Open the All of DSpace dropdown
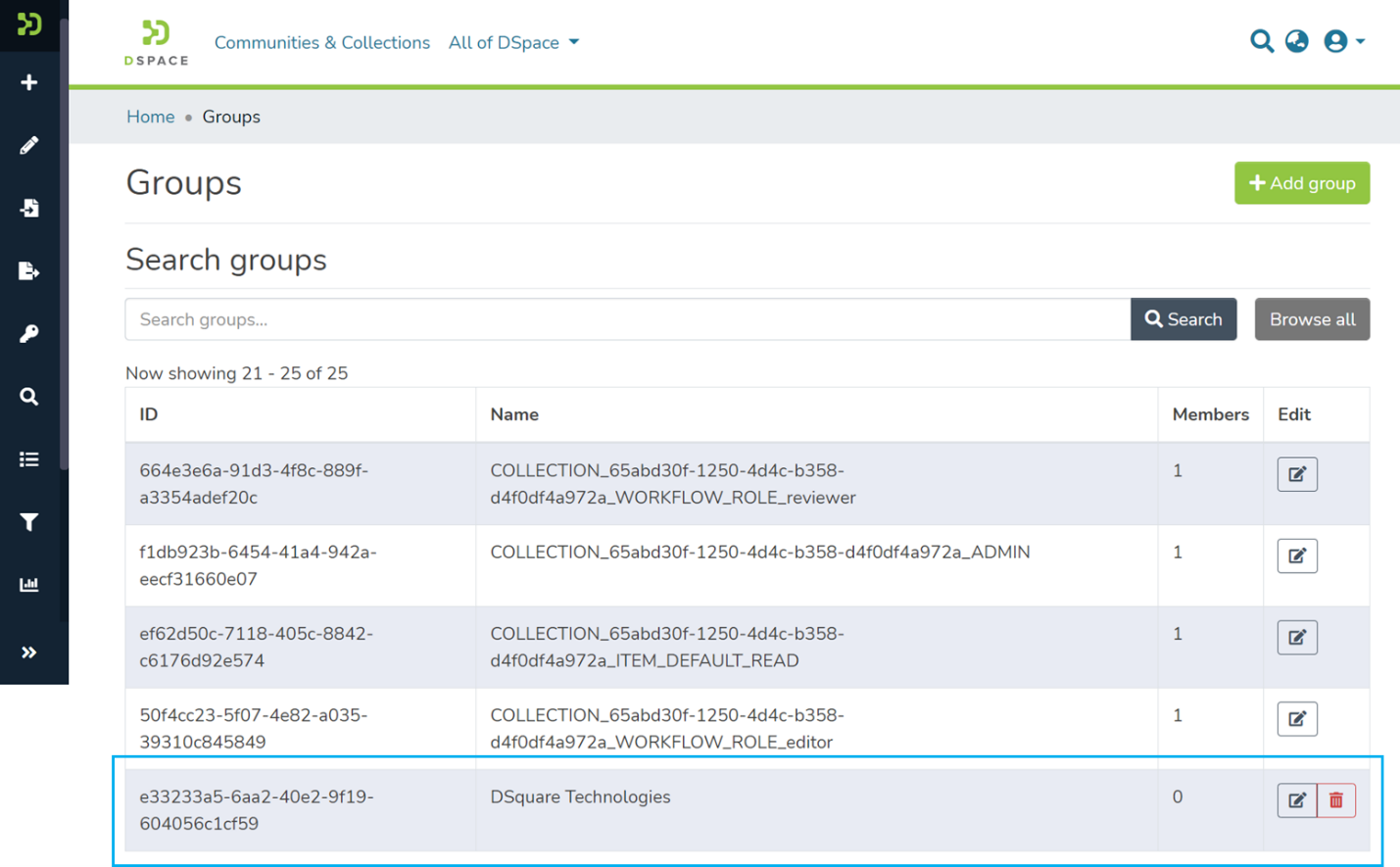The width and height of the screenshot is (1400, 867). [x=513, y=42]
